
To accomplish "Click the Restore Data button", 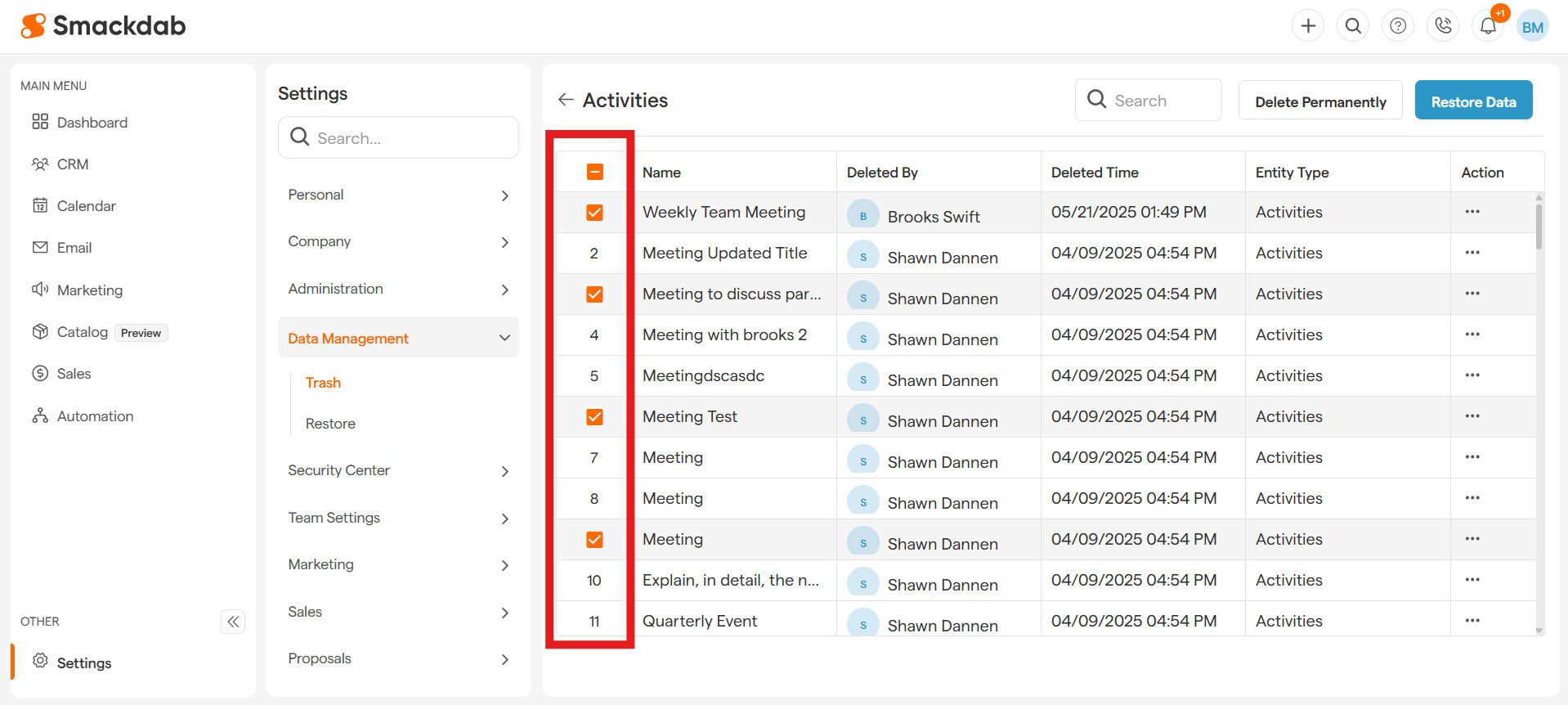I will coord(1473,101).
